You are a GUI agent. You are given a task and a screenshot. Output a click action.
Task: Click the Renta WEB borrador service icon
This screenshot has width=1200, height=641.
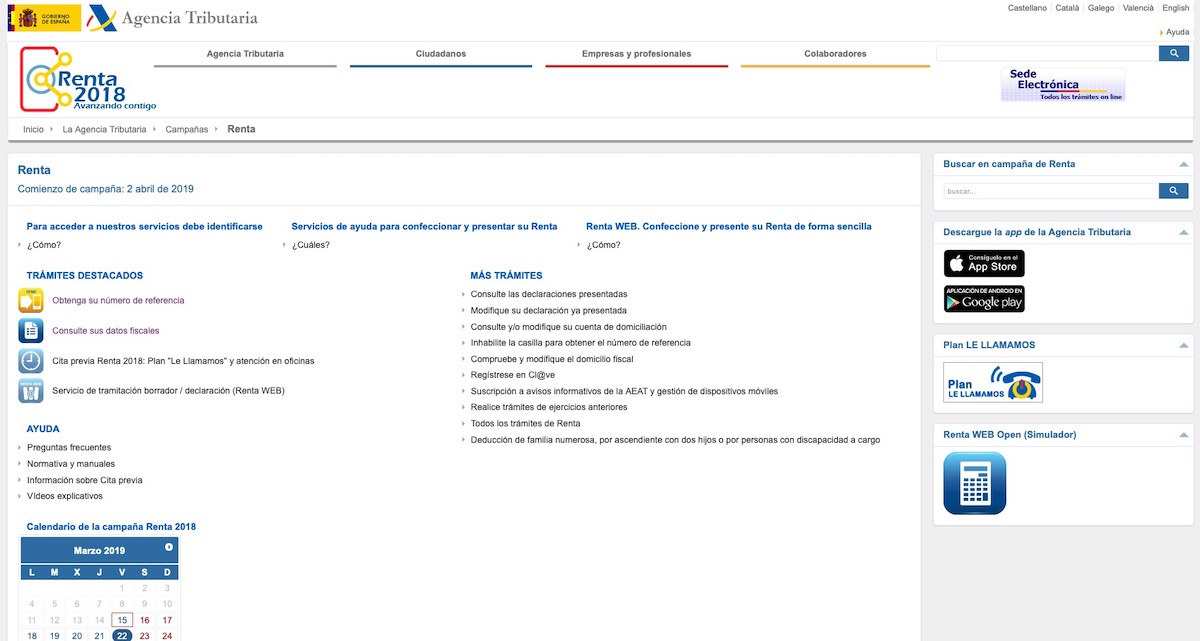(x=30, y=391)
